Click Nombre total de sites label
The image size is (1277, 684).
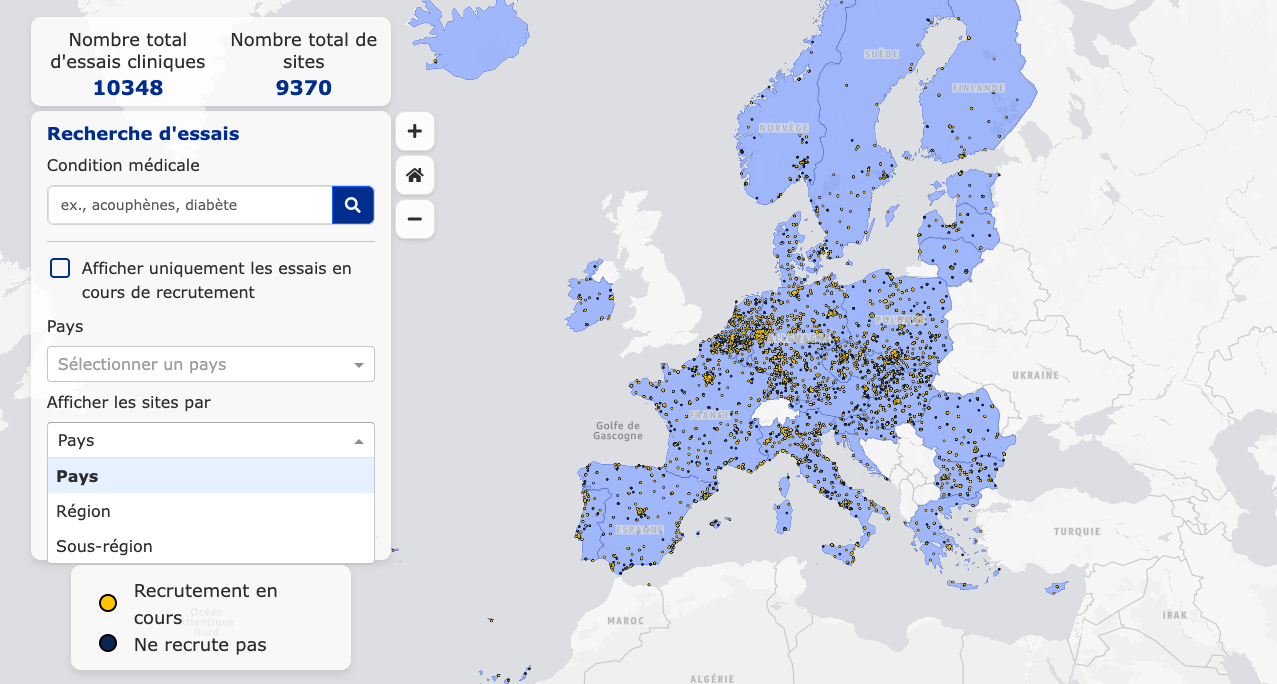[x=304, y=51]
